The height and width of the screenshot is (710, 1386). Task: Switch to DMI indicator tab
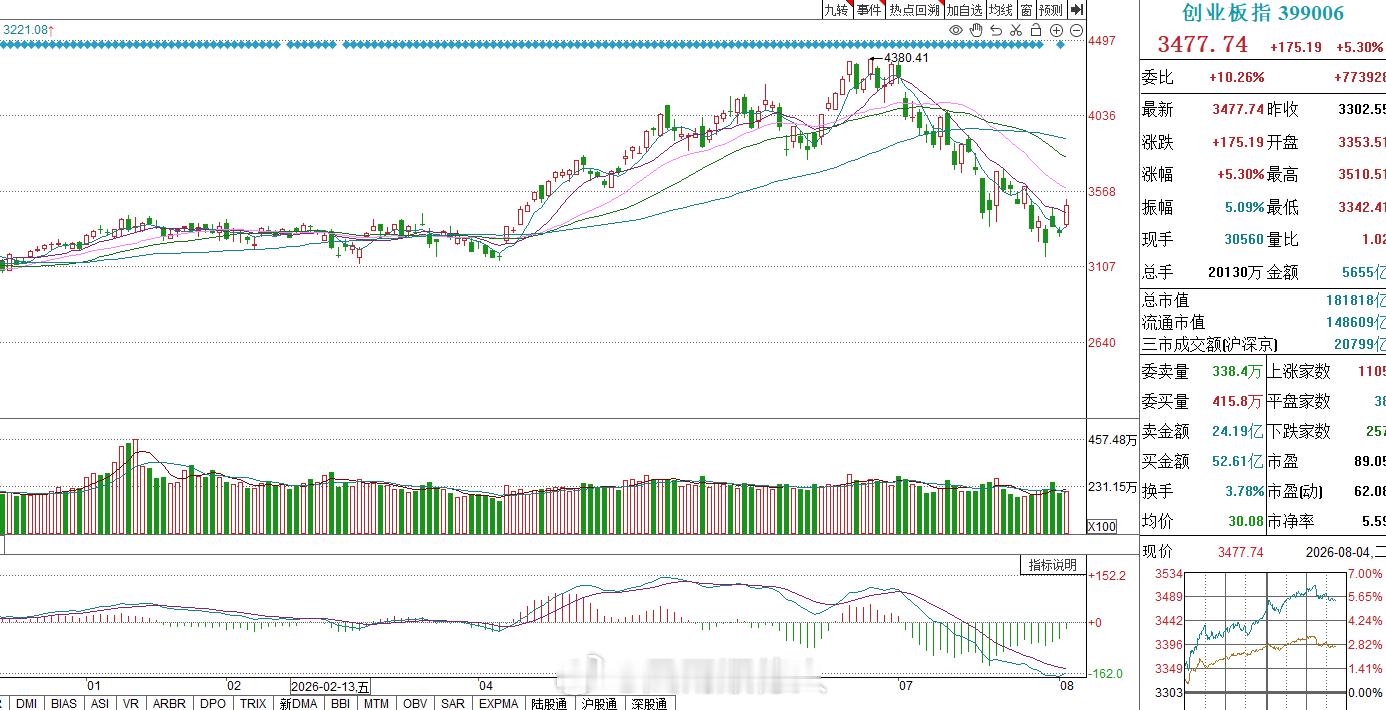(x=27, y=703)
